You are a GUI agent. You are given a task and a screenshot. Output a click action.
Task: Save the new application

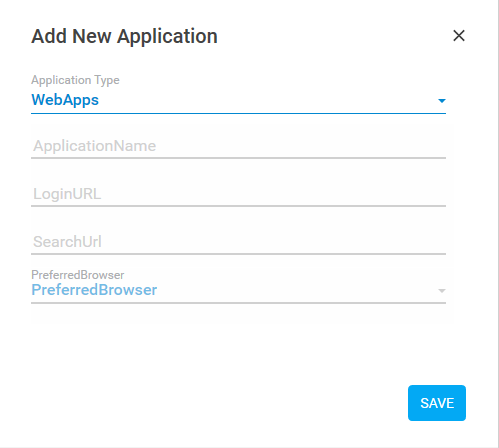(437, 403)
